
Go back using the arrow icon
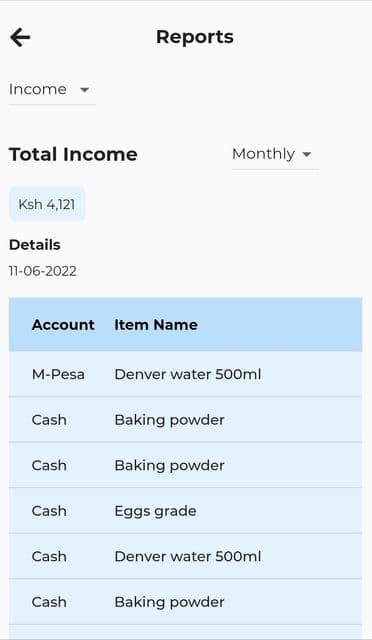[x=20, y=38]
